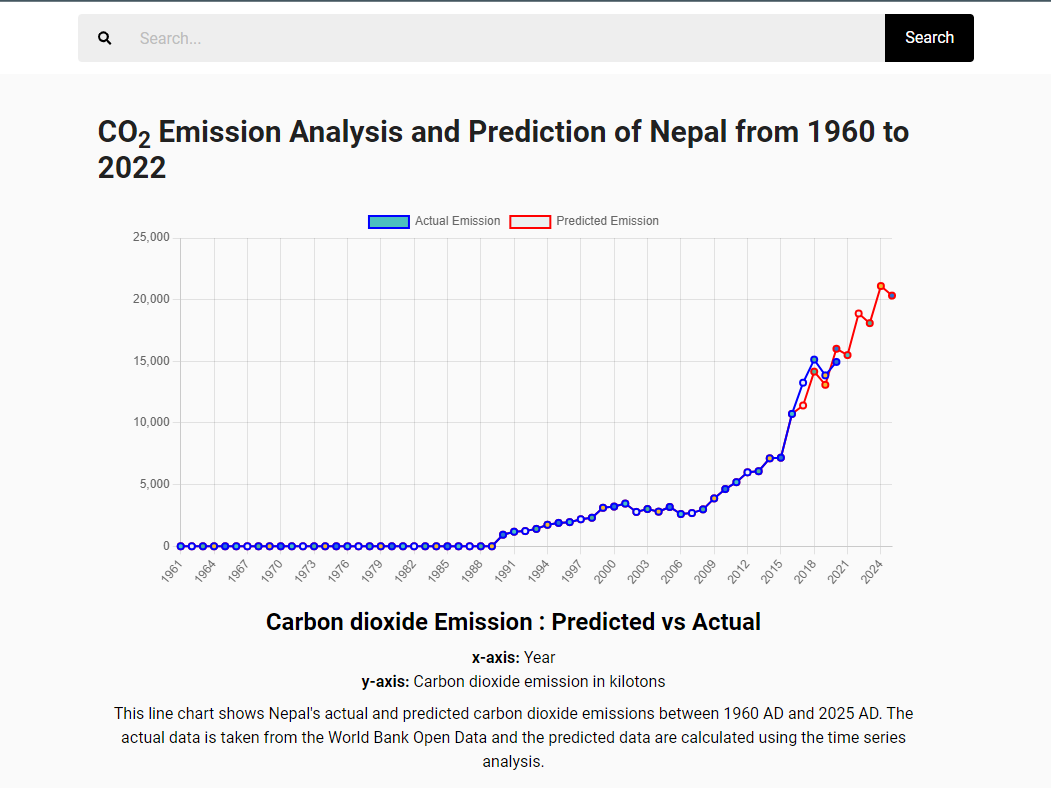Click the blue Actual Emission legend swatch

click(389, 221)
